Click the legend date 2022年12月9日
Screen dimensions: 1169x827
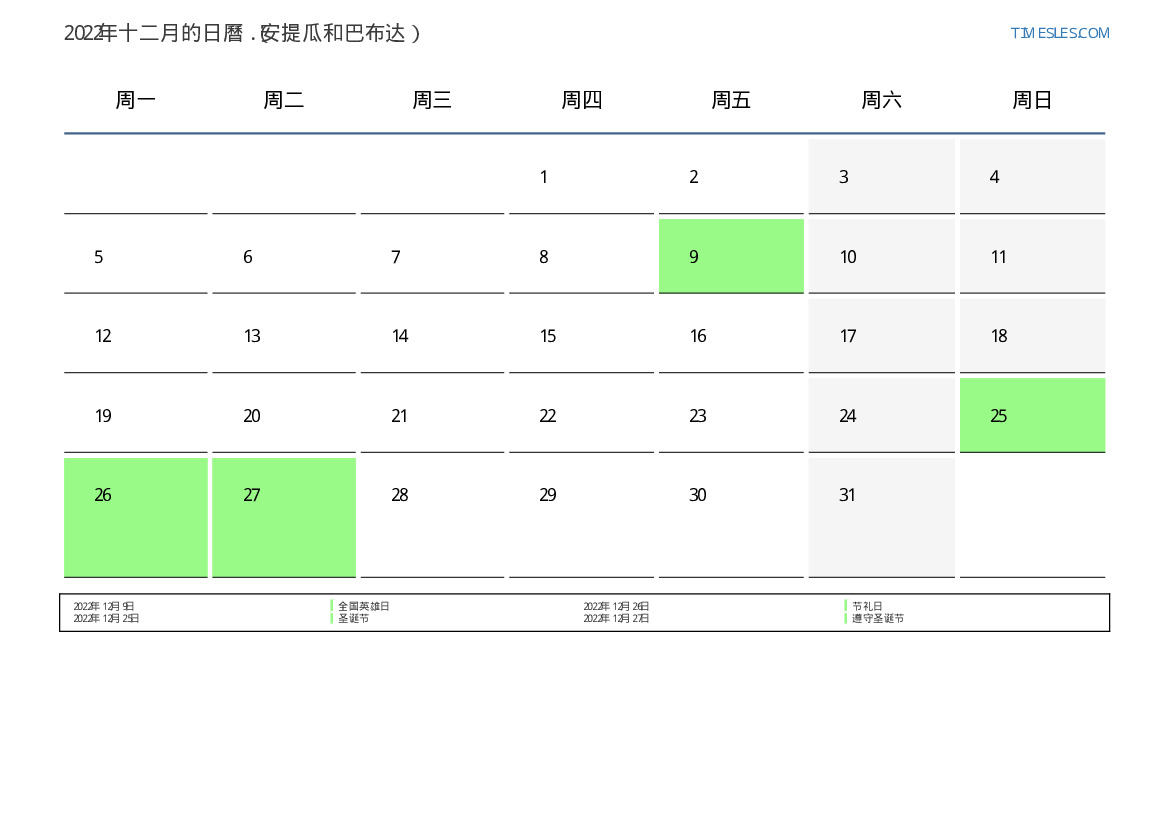[x=104, y=606]
